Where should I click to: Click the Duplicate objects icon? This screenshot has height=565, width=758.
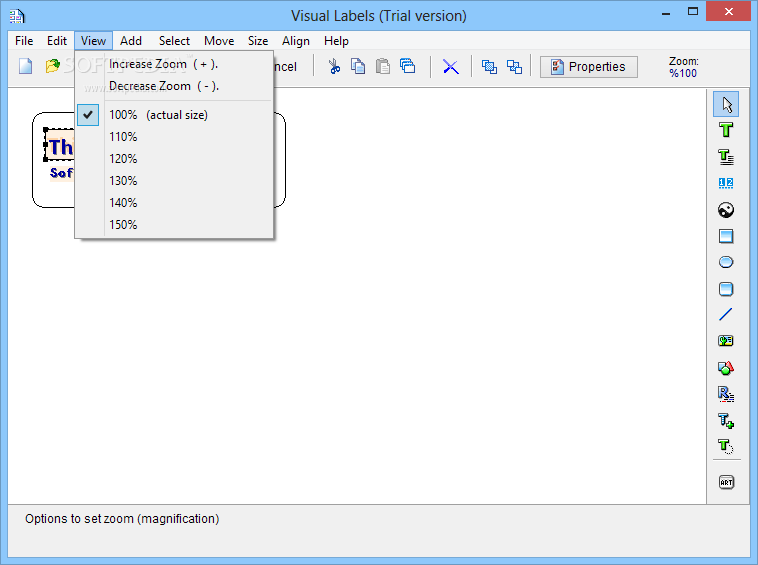pyautogui.click(x=408, y=66)
